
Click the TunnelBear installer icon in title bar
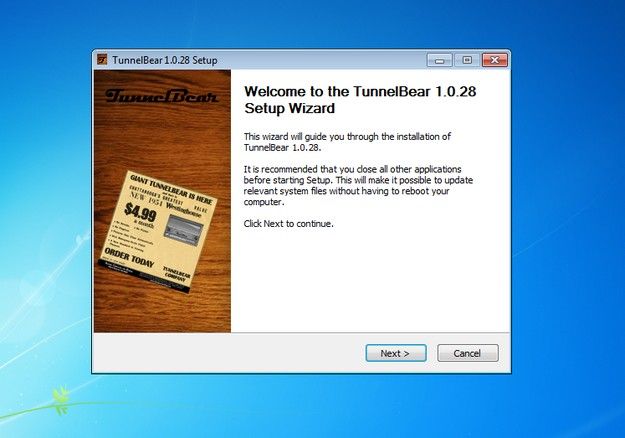click(102, 60)
